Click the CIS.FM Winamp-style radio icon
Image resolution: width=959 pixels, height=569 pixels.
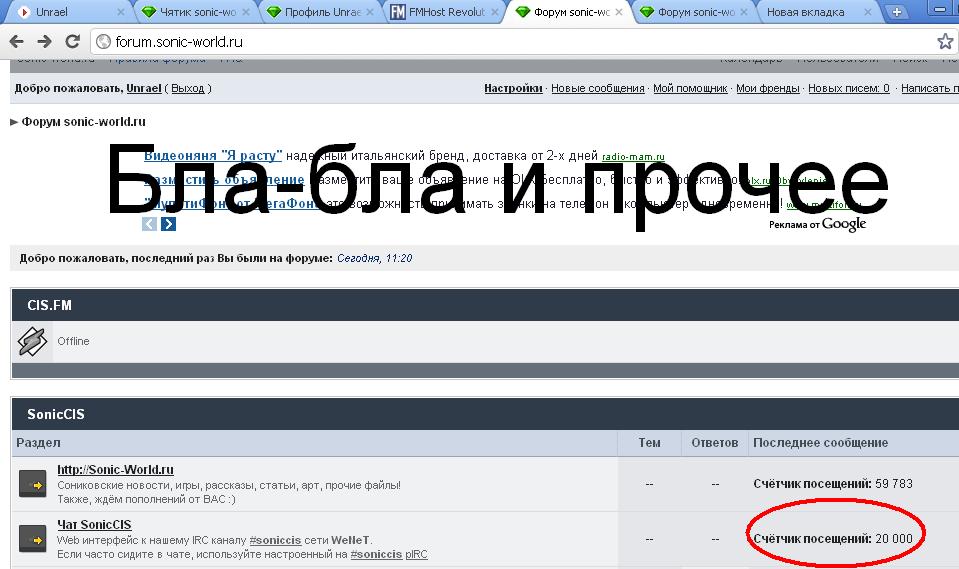32,341
